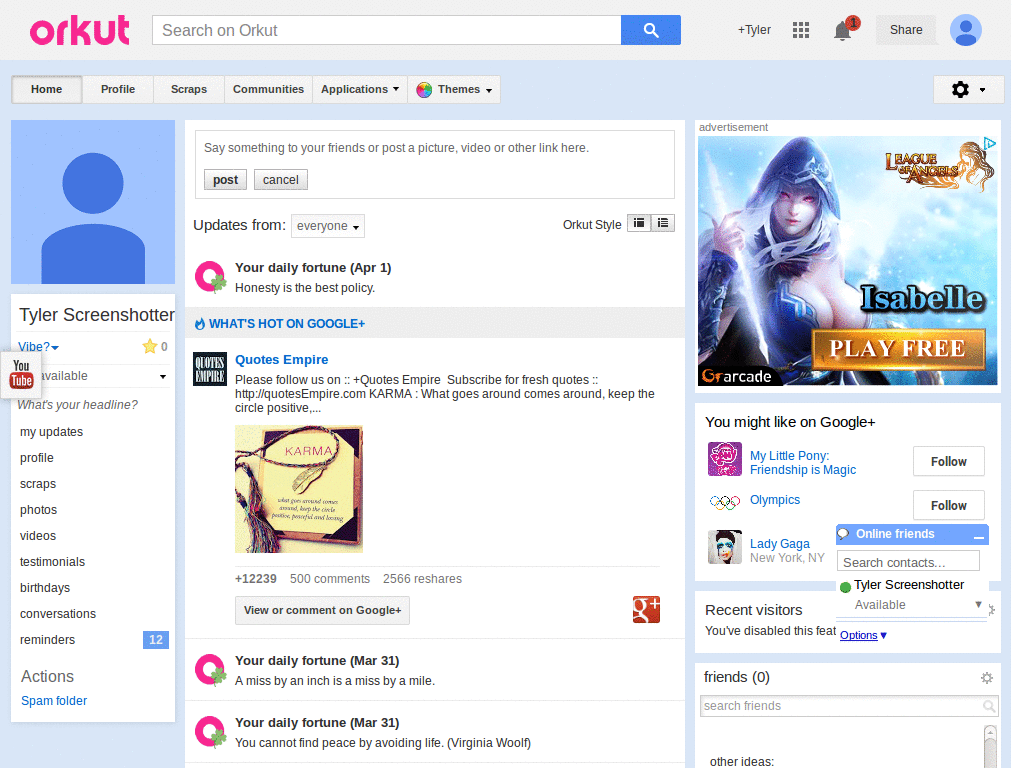The image size is (1024, 768).
Task: Open the Applications dropdown
Action: pyautogui.click(x=359, y=89)
